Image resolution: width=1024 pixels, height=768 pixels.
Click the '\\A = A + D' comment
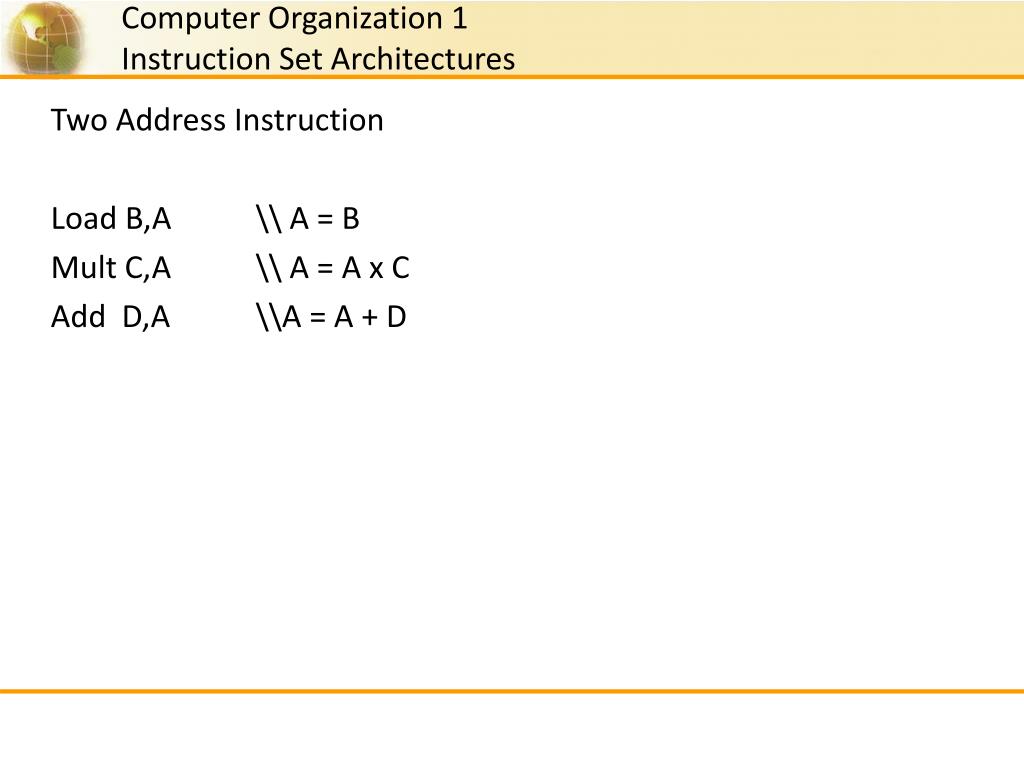tap(331, 317)
